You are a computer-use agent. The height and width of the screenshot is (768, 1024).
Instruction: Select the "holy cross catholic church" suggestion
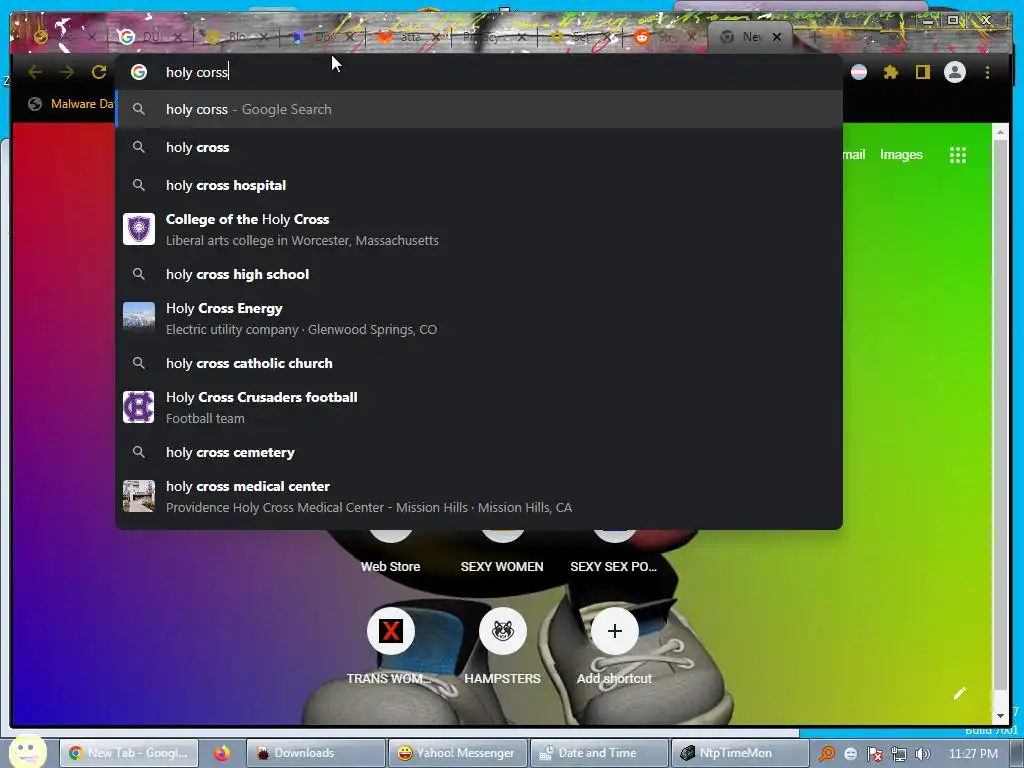479,363
